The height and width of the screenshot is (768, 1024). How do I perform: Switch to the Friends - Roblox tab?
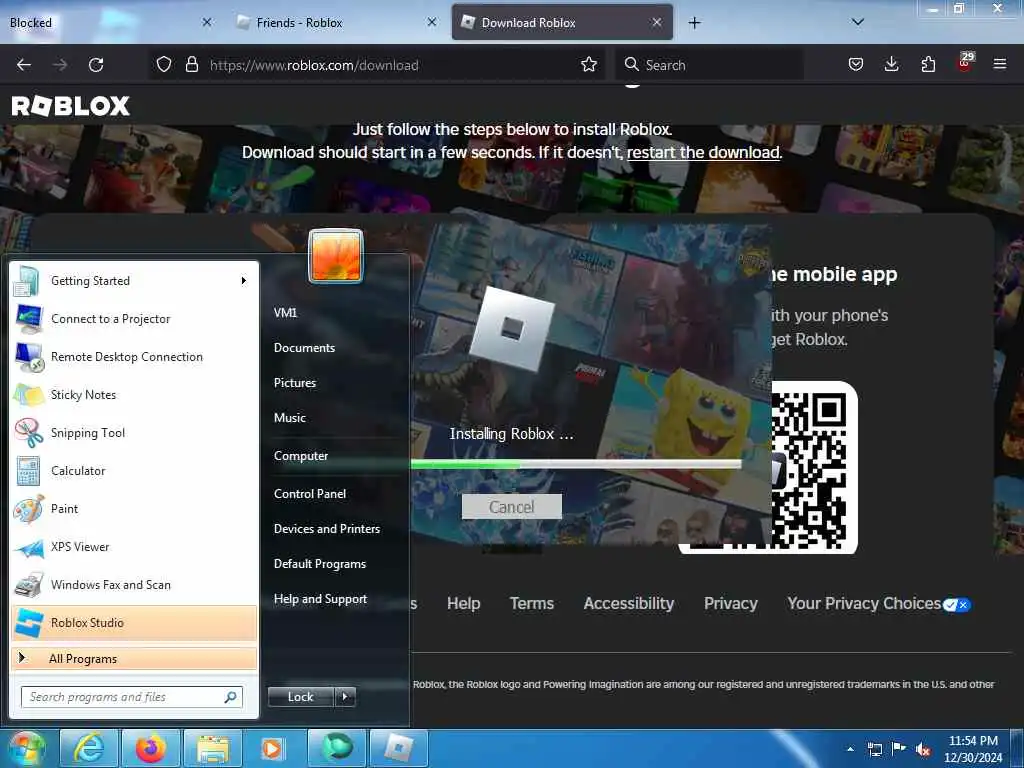pos(336,22)
